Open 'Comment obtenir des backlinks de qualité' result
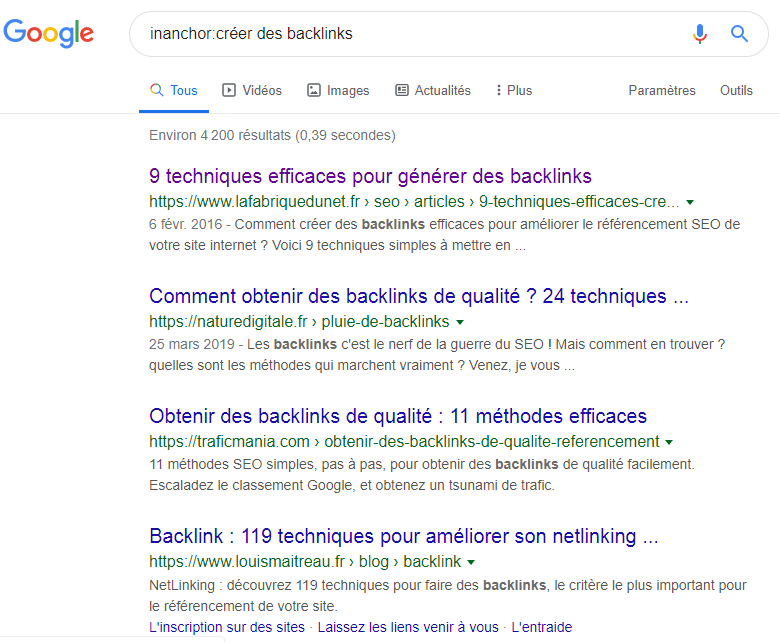Image resolution: width=780 pixels, height=642 pixels. [419, 296]
